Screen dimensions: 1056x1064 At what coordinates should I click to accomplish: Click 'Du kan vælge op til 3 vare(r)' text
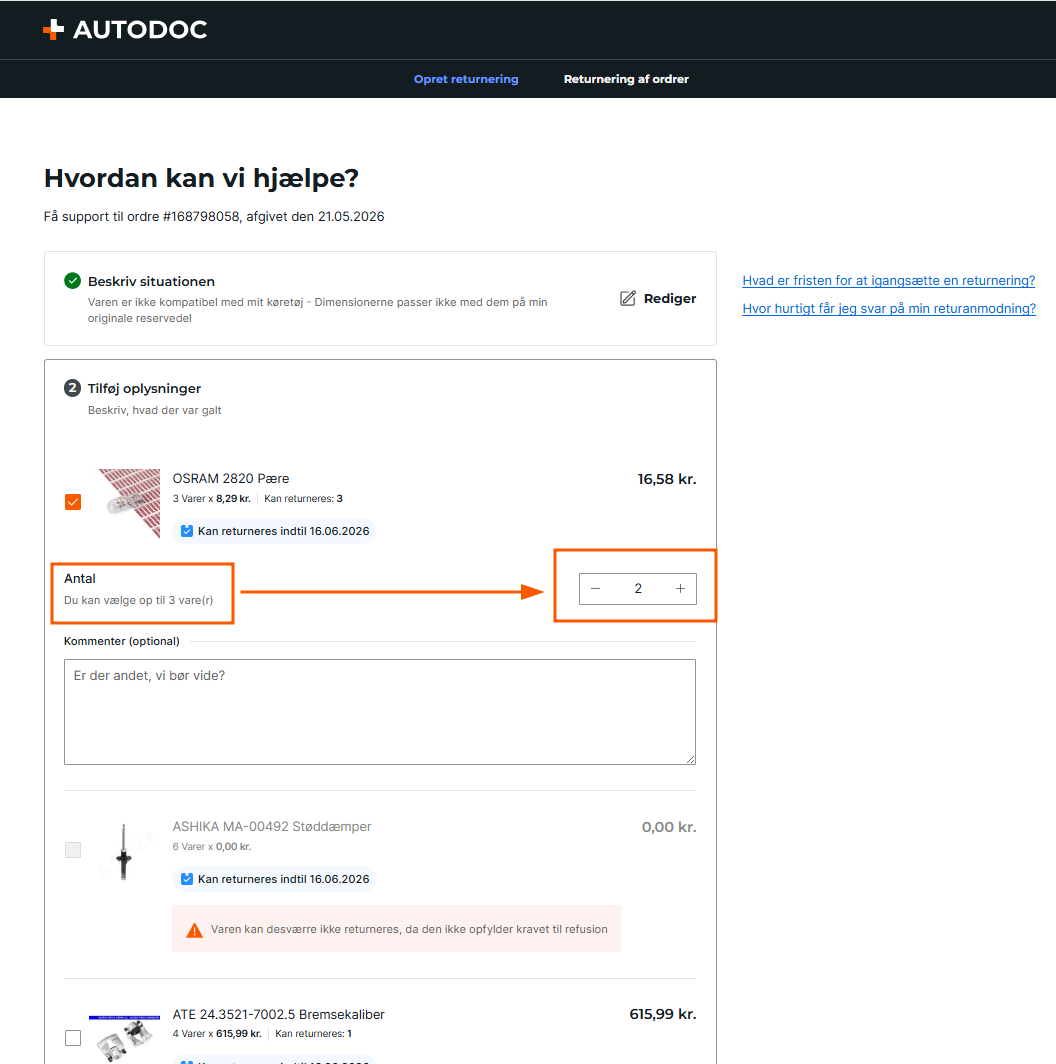coord(138,600)
